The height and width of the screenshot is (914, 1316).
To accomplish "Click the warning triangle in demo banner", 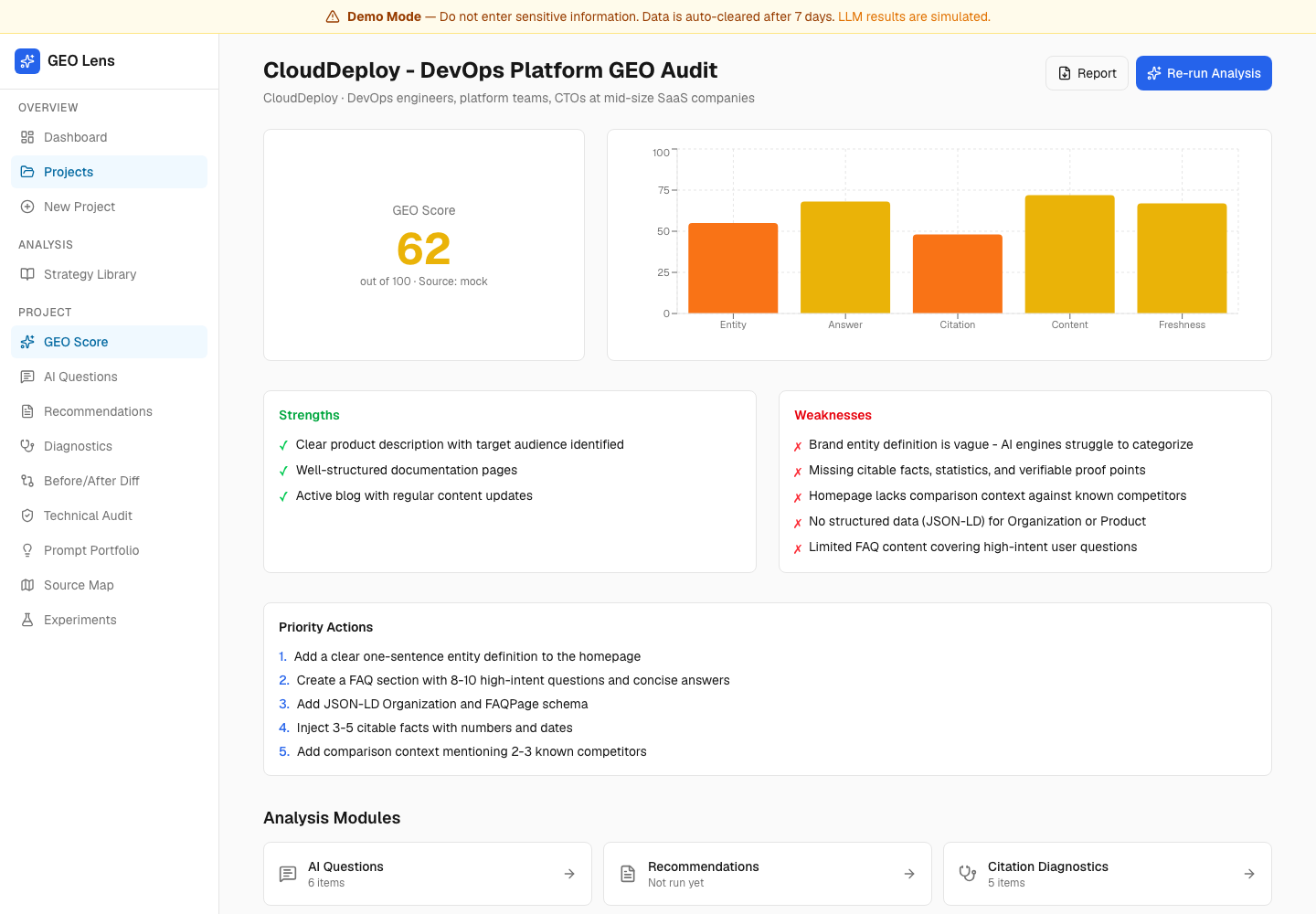I will tap(333, 16).
